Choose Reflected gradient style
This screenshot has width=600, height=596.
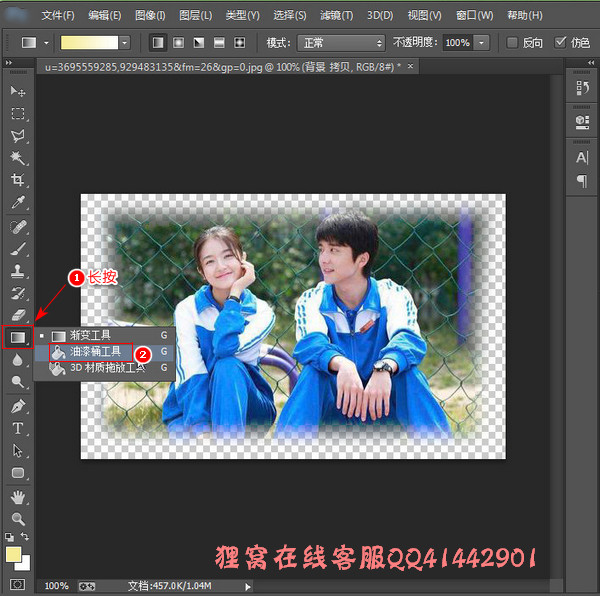tap(219, 42)
